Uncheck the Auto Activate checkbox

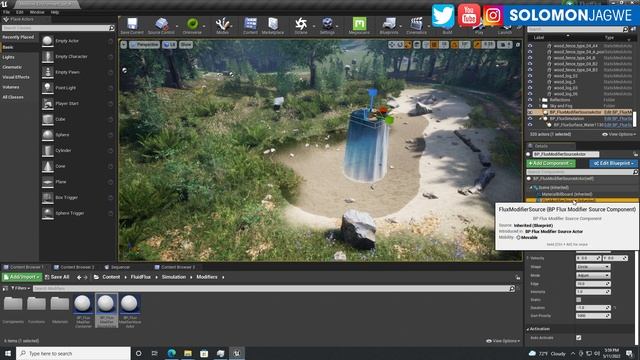pos(578,338)
